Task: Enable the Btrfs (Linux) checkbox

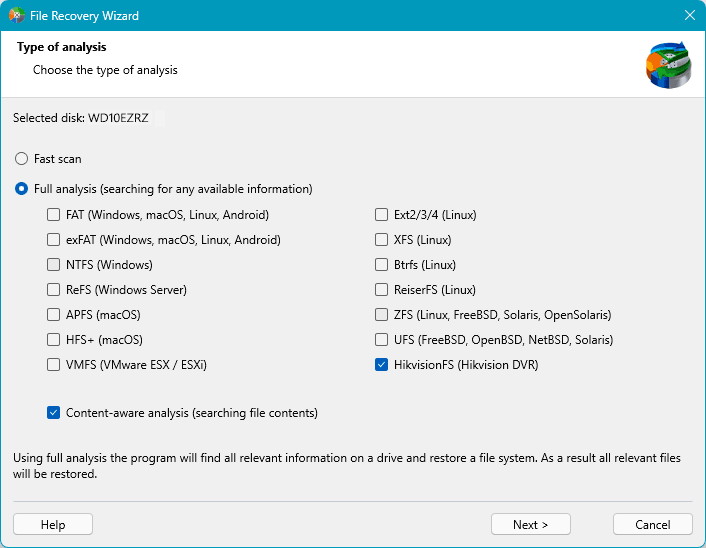Action: coord(381,265)
